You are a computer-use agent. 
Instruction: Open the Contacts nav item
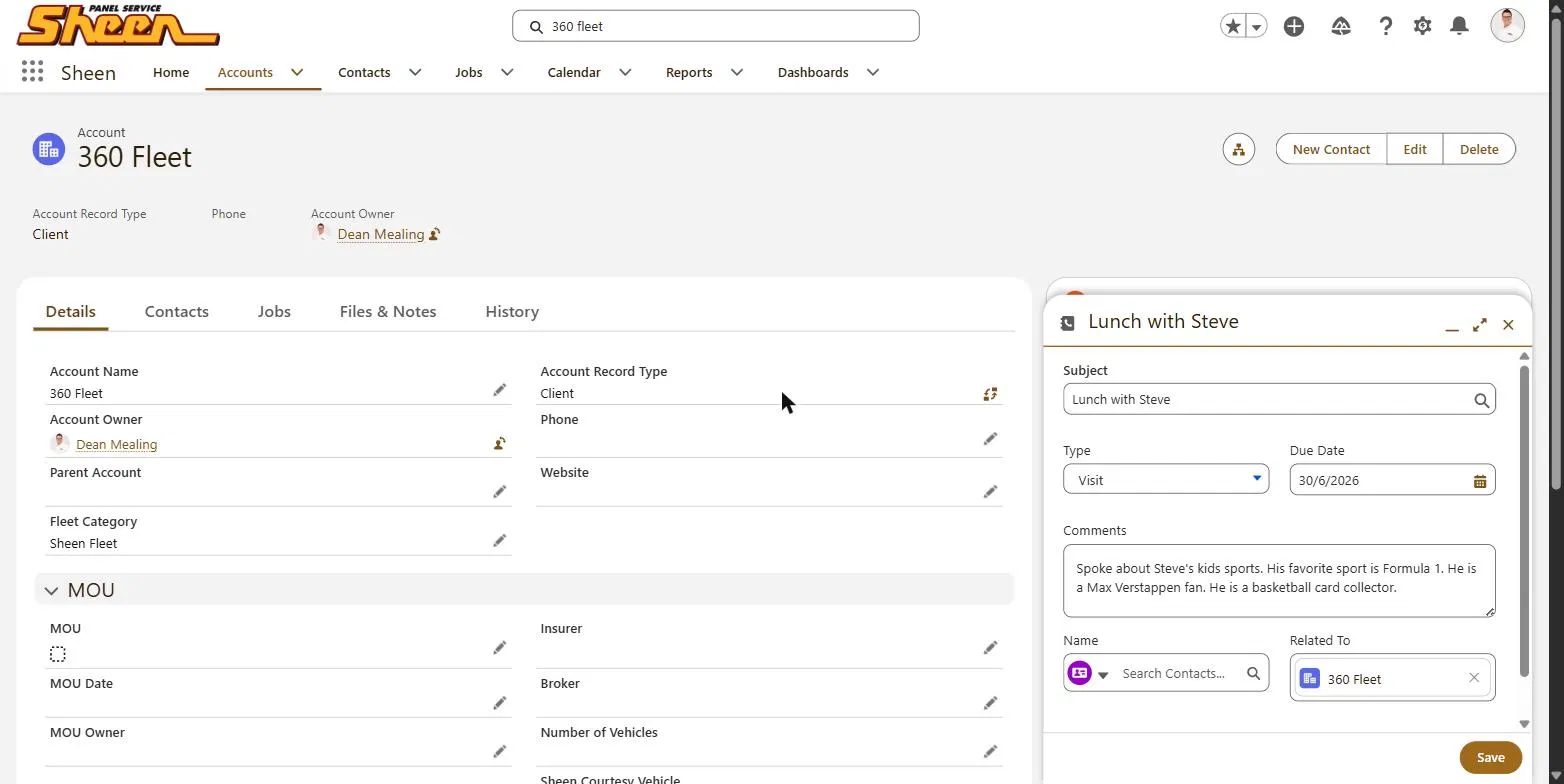(x=364, y=72)
